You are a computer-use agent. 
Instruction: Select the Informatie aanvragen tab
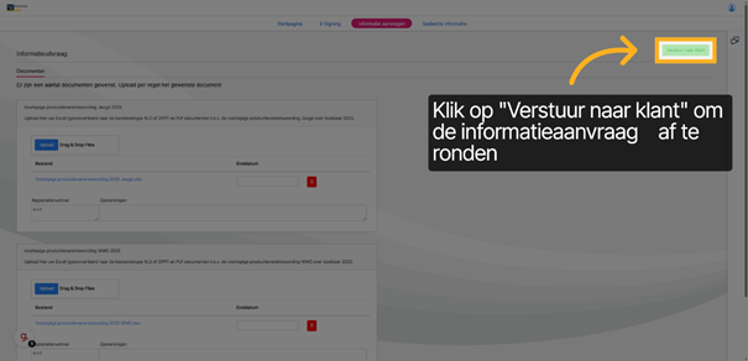click(x=381, y=24)
